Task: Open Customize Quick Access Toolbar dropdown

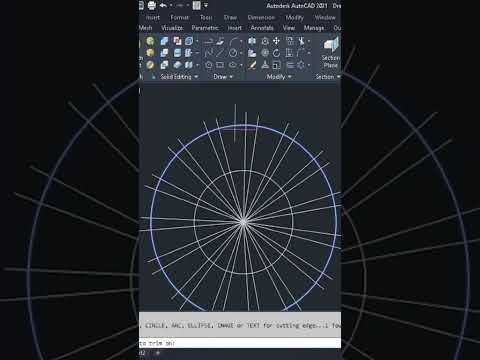Action: pos(206,5)
